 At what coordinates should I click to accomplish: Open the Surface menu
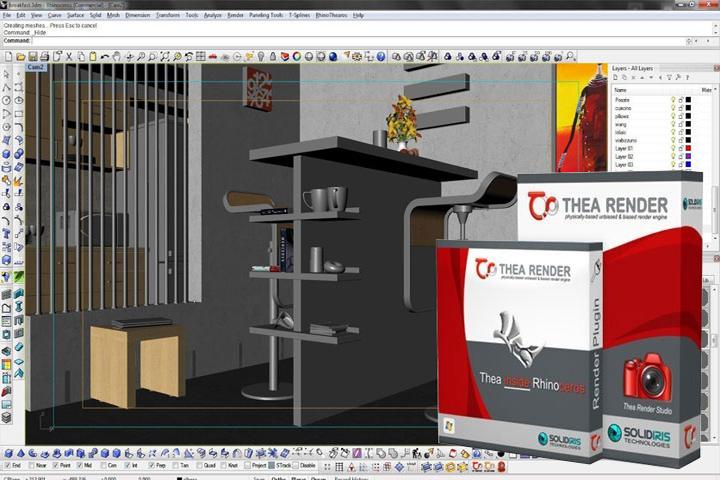click(75, 15)
